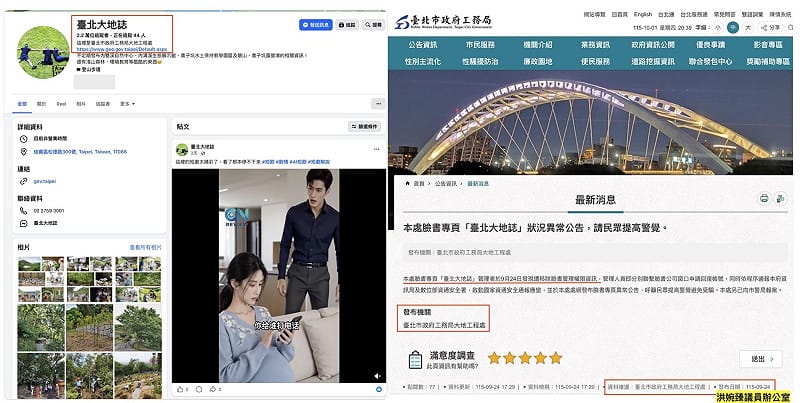
Task: Switch to the 關於 tab
Action: pyautogui.click(x=41, y=104)
